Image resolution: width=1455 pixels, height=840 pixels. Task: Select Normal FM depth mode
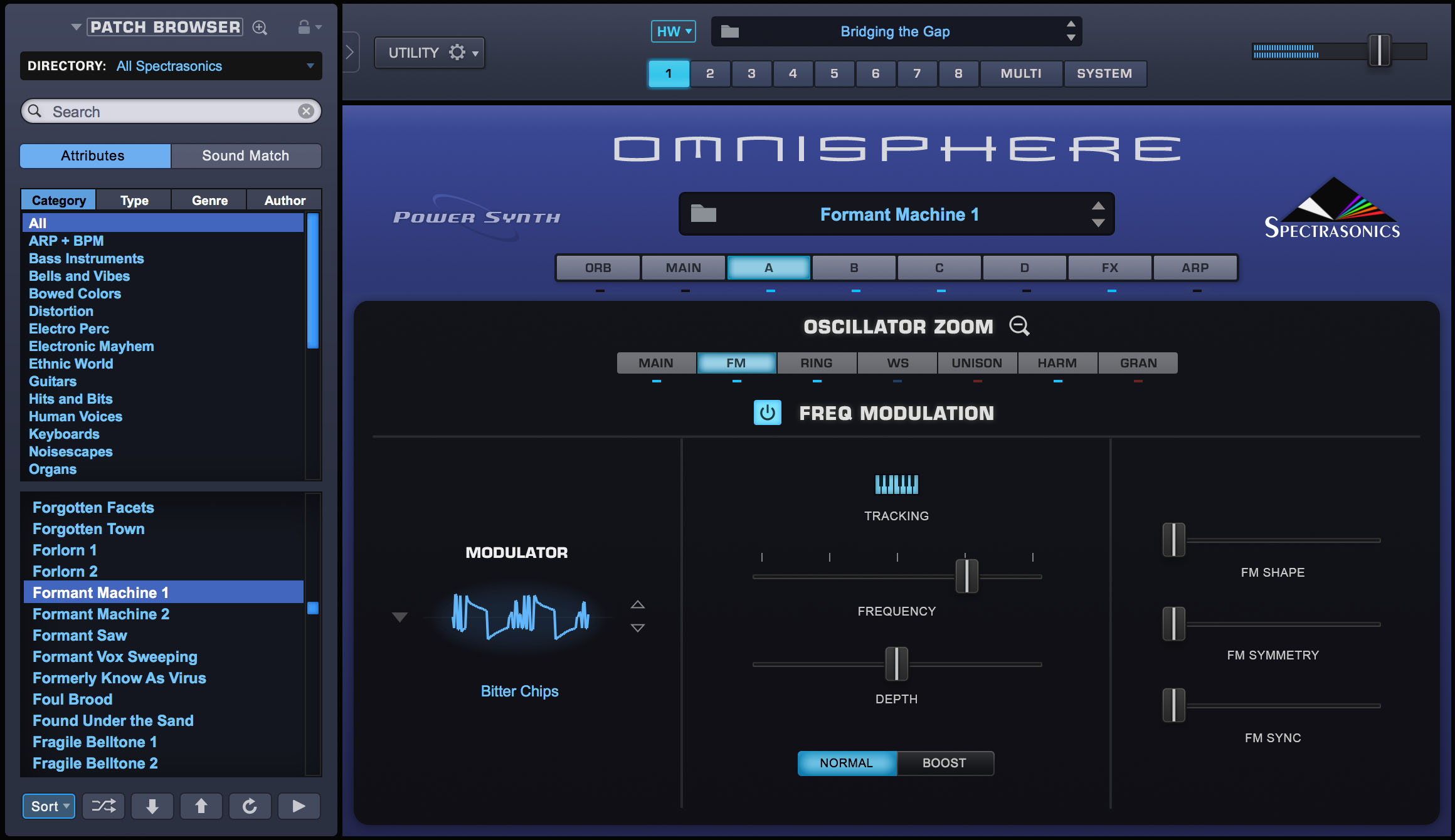pyautogui.click(x=847, y=763)
